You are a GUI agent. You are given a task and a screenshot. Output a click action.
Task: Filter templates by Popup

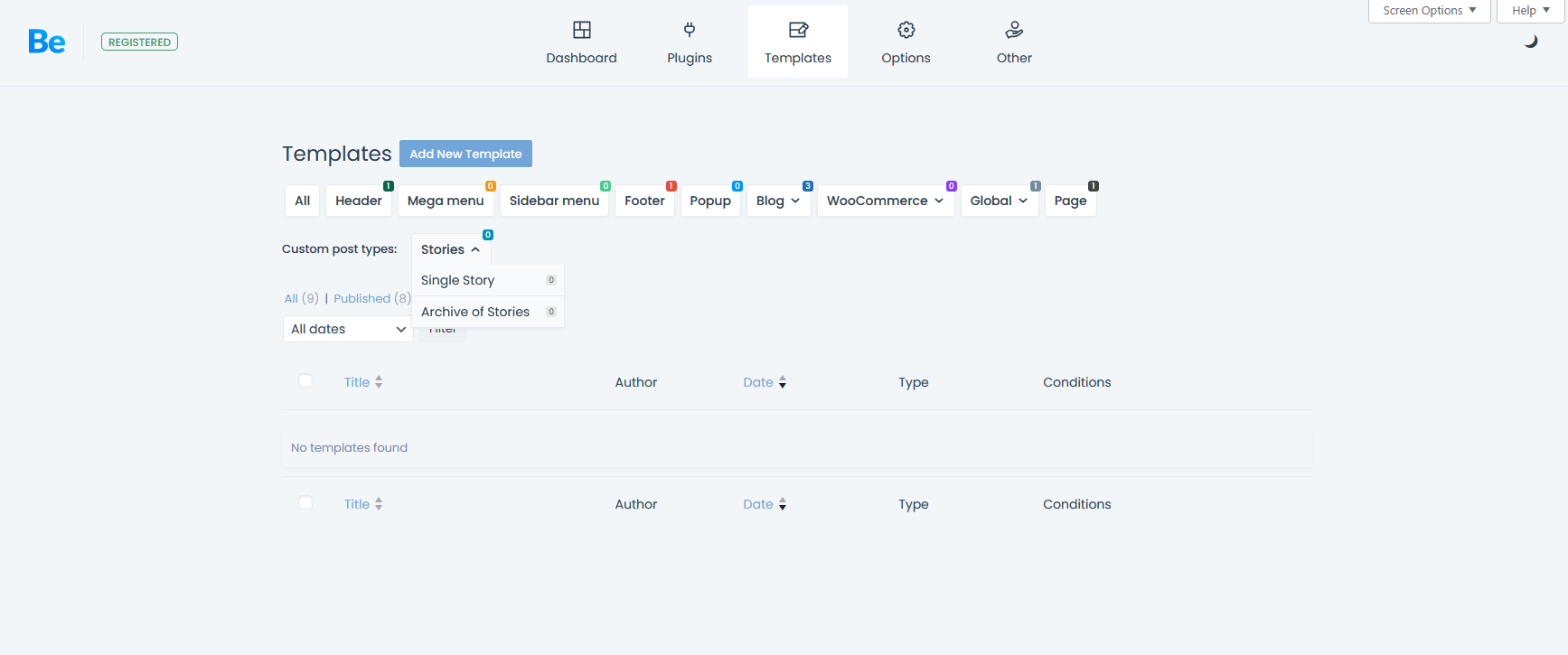pos(710,201)
